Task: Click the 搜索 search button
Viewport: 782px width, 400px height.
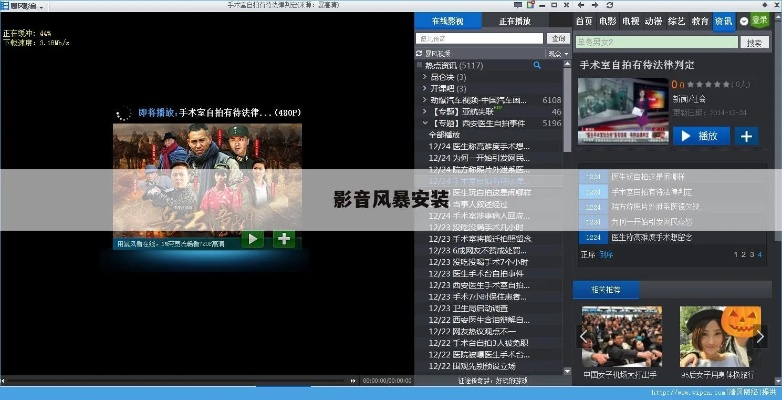Action: click(754, 43)
